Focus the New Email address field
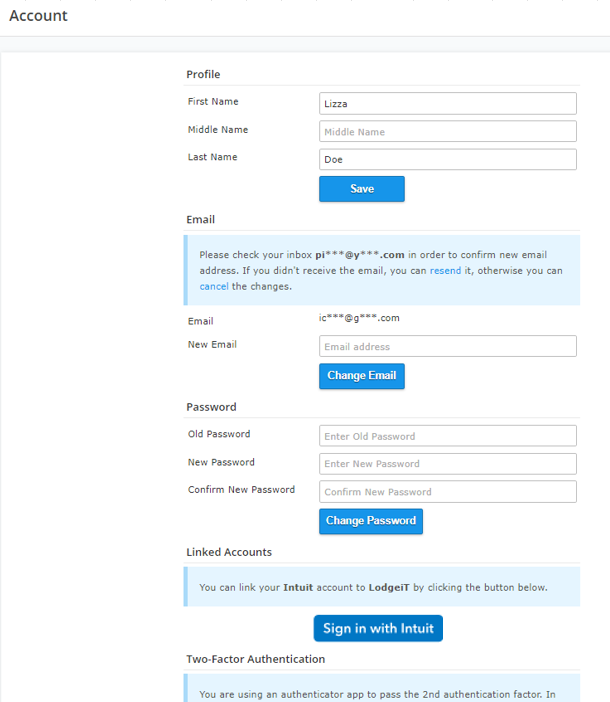The height and width of the screenshot is (702, 610). tap(448, 346)
